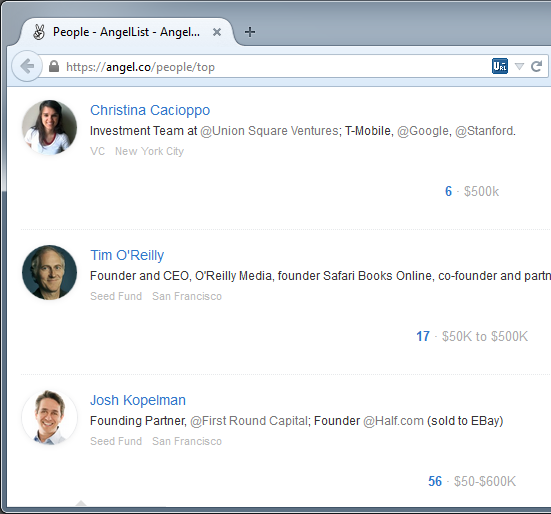Click the $50-$600K range text
551x514 pixels.
(x=485, y=481)
